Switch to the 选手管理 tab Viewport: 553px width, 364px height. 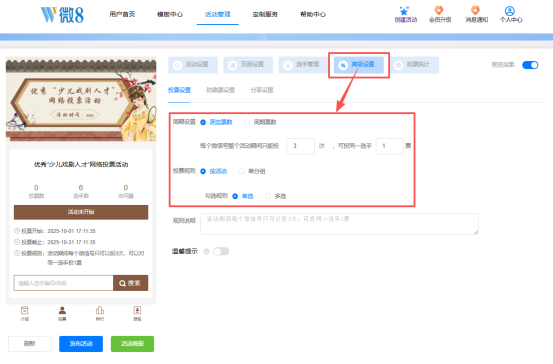303,65
